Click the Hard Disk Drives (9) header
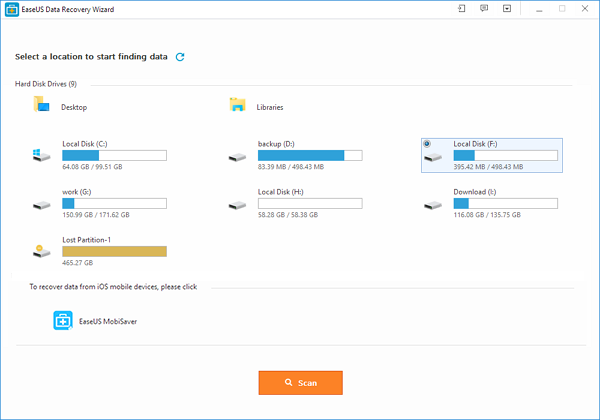The image size is (600, 420). click(x=45, y=84)
